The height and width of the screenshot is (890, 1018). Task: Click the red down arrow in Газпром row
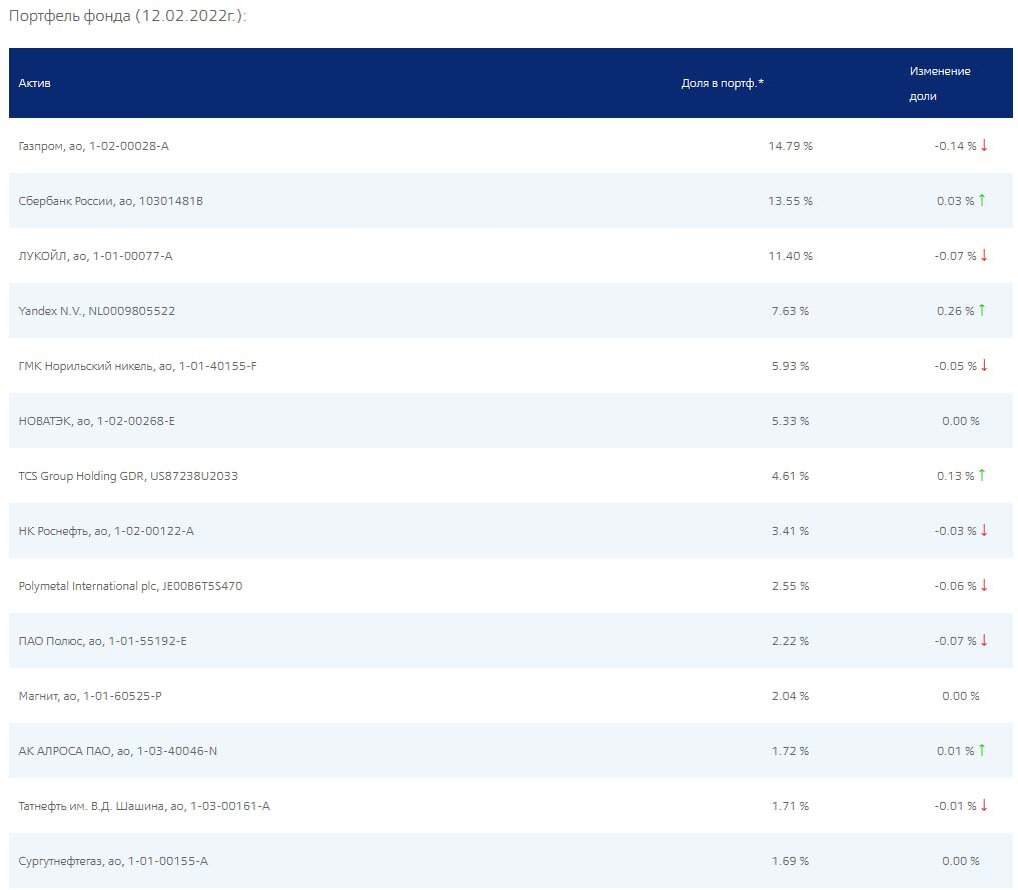(x=984, y=145)
